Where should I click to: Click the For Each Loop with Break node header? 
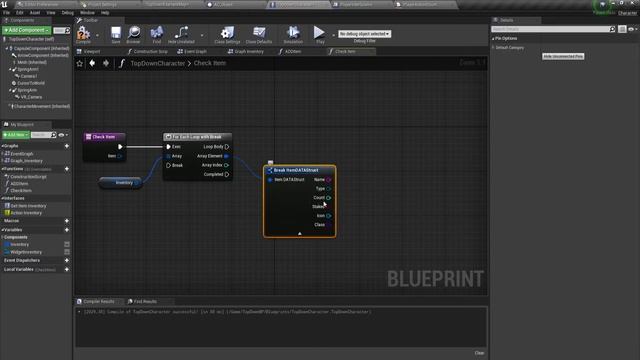click(x=197, y=137)
